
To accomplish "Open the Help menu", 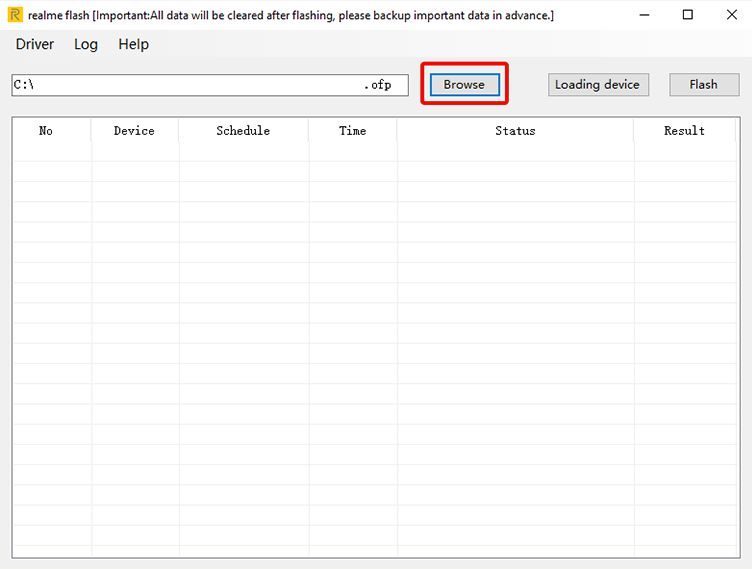I will pos(133,44).
